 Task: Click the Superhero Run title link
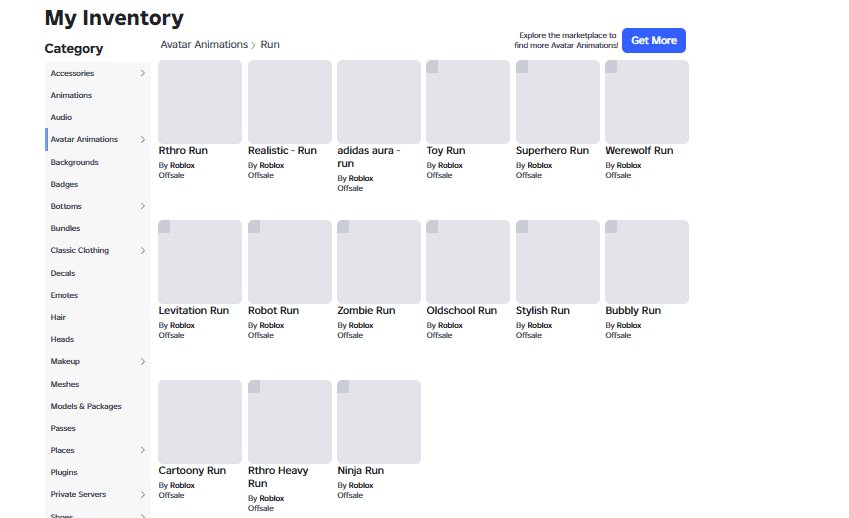point(552,150)
